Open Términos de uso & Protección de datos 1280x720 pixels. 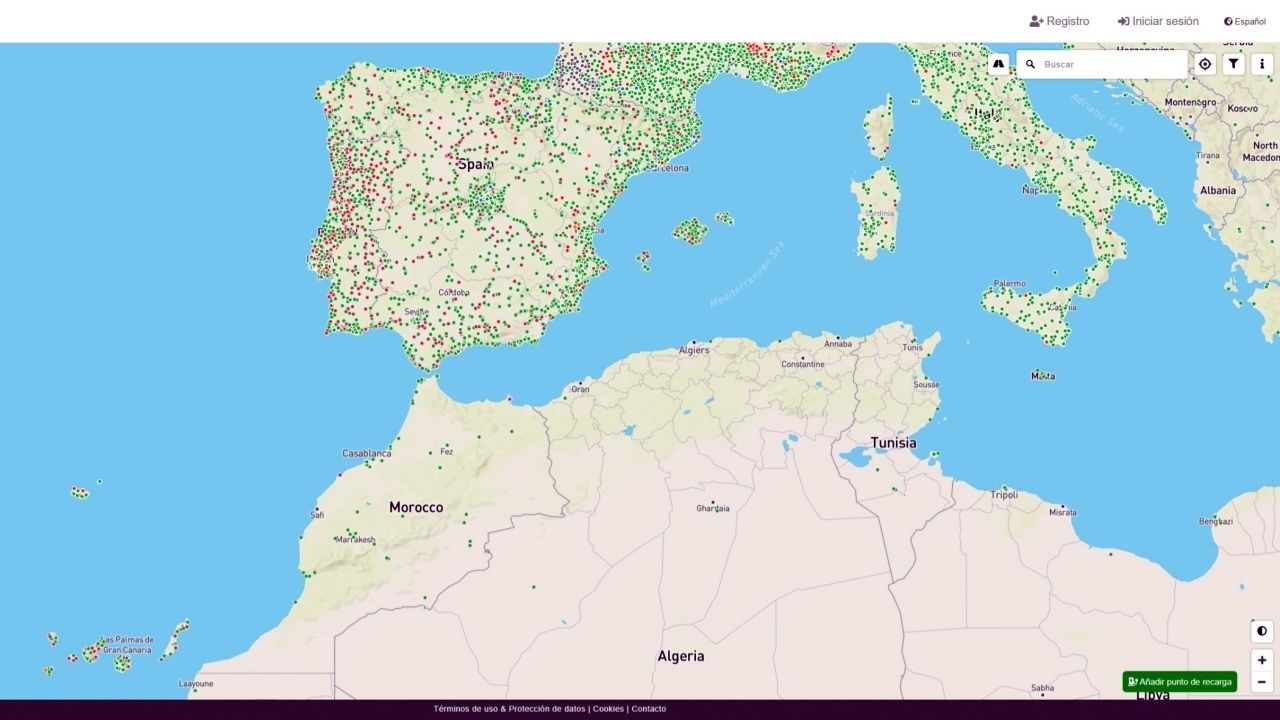pyautogui.click(x=509, y=709)
